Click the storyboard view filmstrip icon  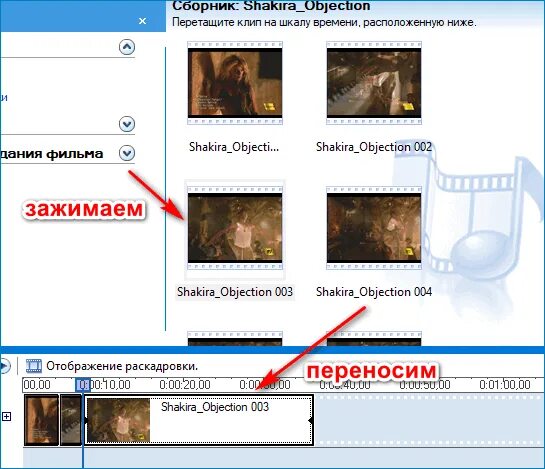pyautogui.click(x=34, y=366)
